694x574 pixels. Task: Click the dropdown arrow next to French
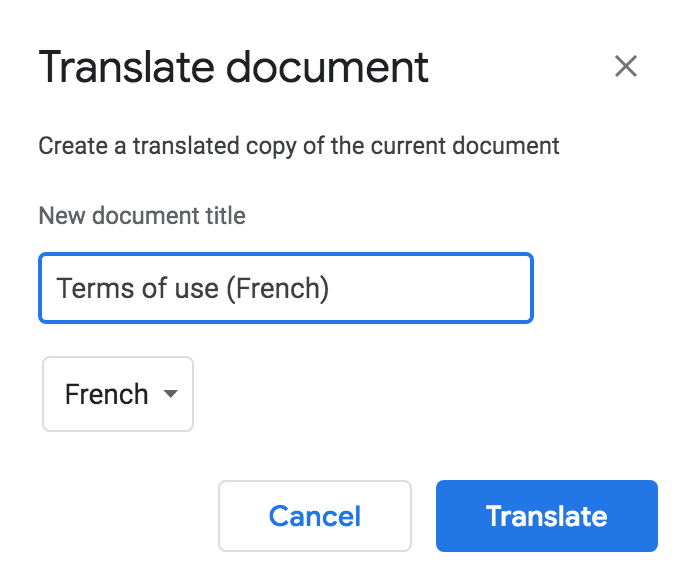170,394
